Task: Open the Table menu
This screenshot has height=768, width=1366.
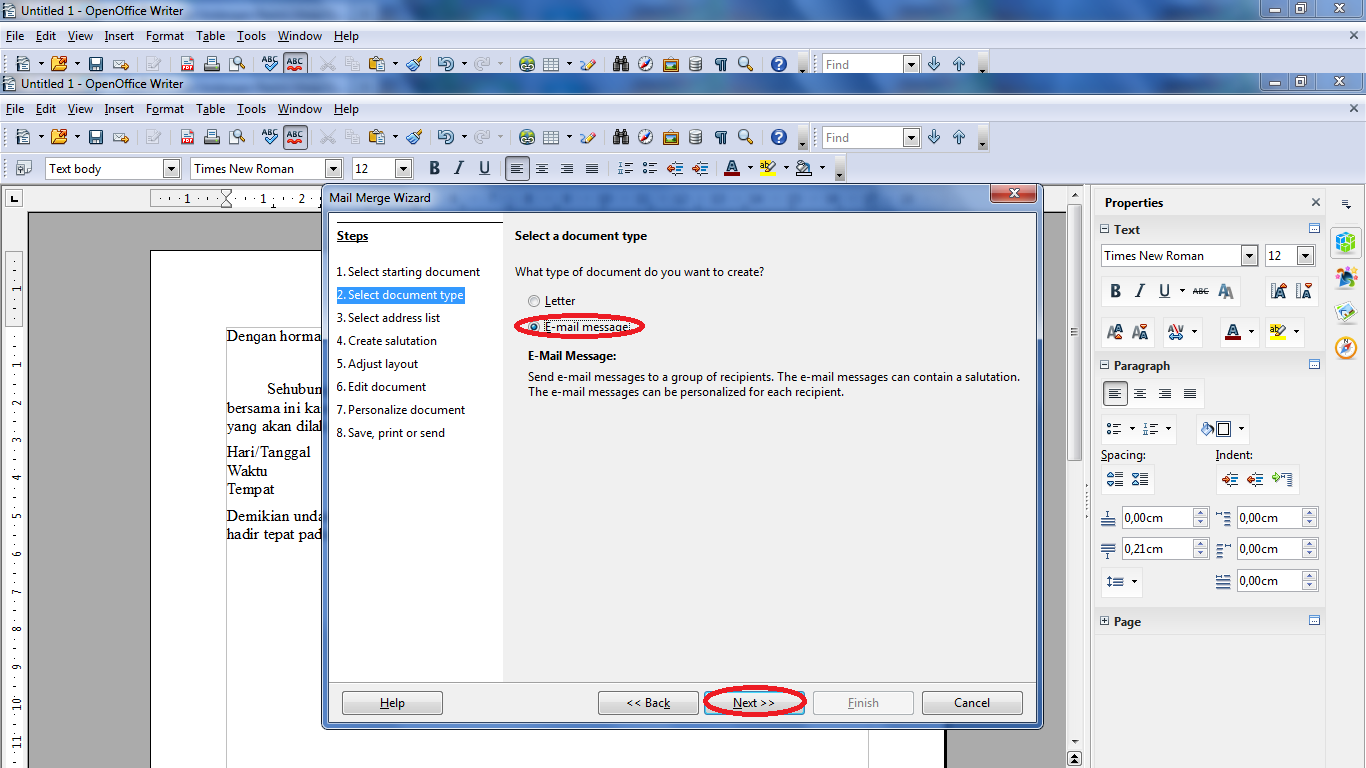Action: click(x=210, y=108)
